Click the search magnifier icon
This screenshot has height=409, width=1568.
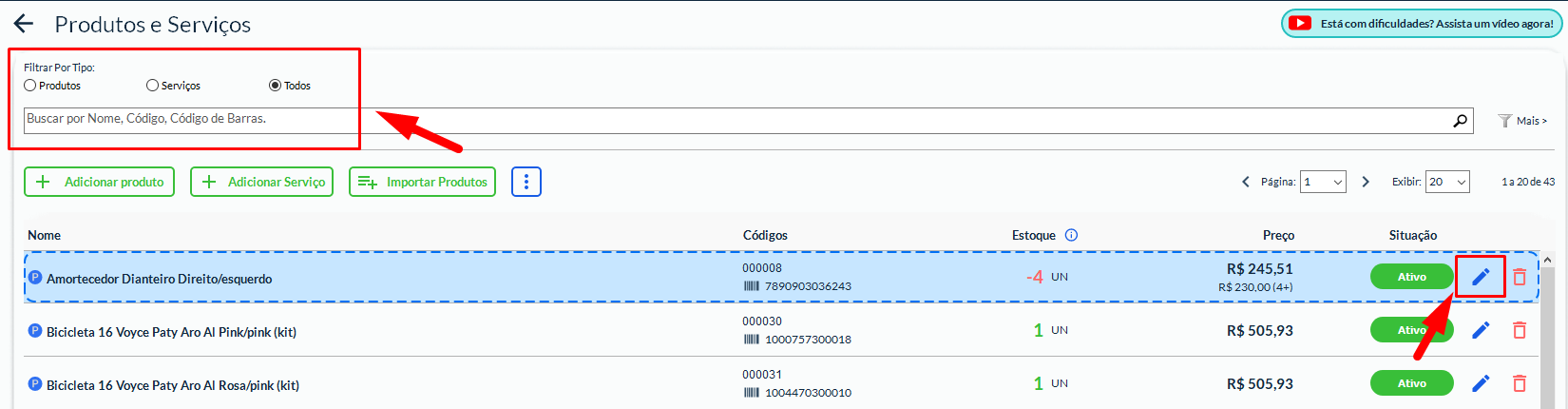1461,120
